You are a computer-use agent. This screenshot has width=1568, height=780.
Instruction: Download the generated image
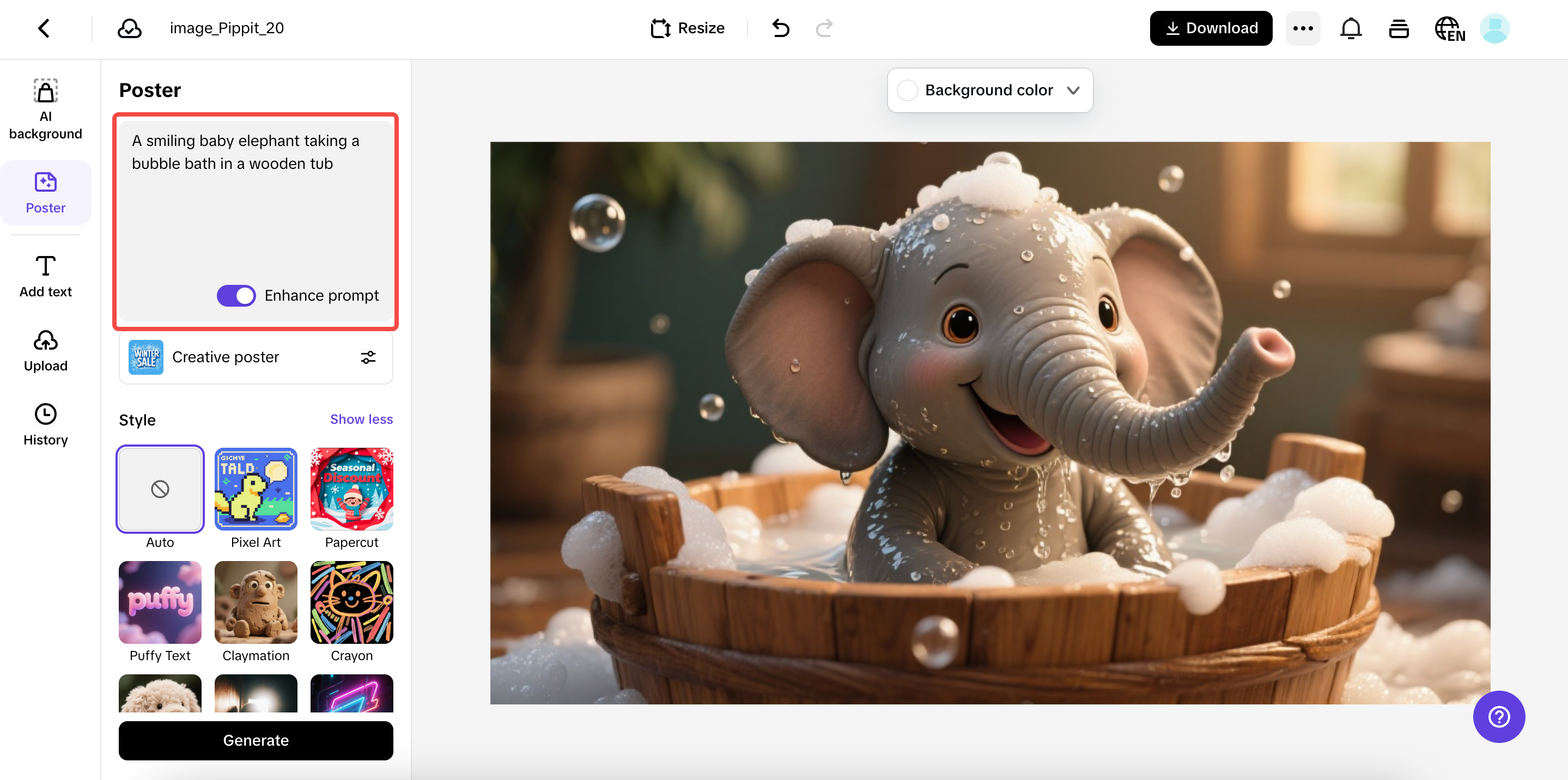click(x=1210, y=28)
